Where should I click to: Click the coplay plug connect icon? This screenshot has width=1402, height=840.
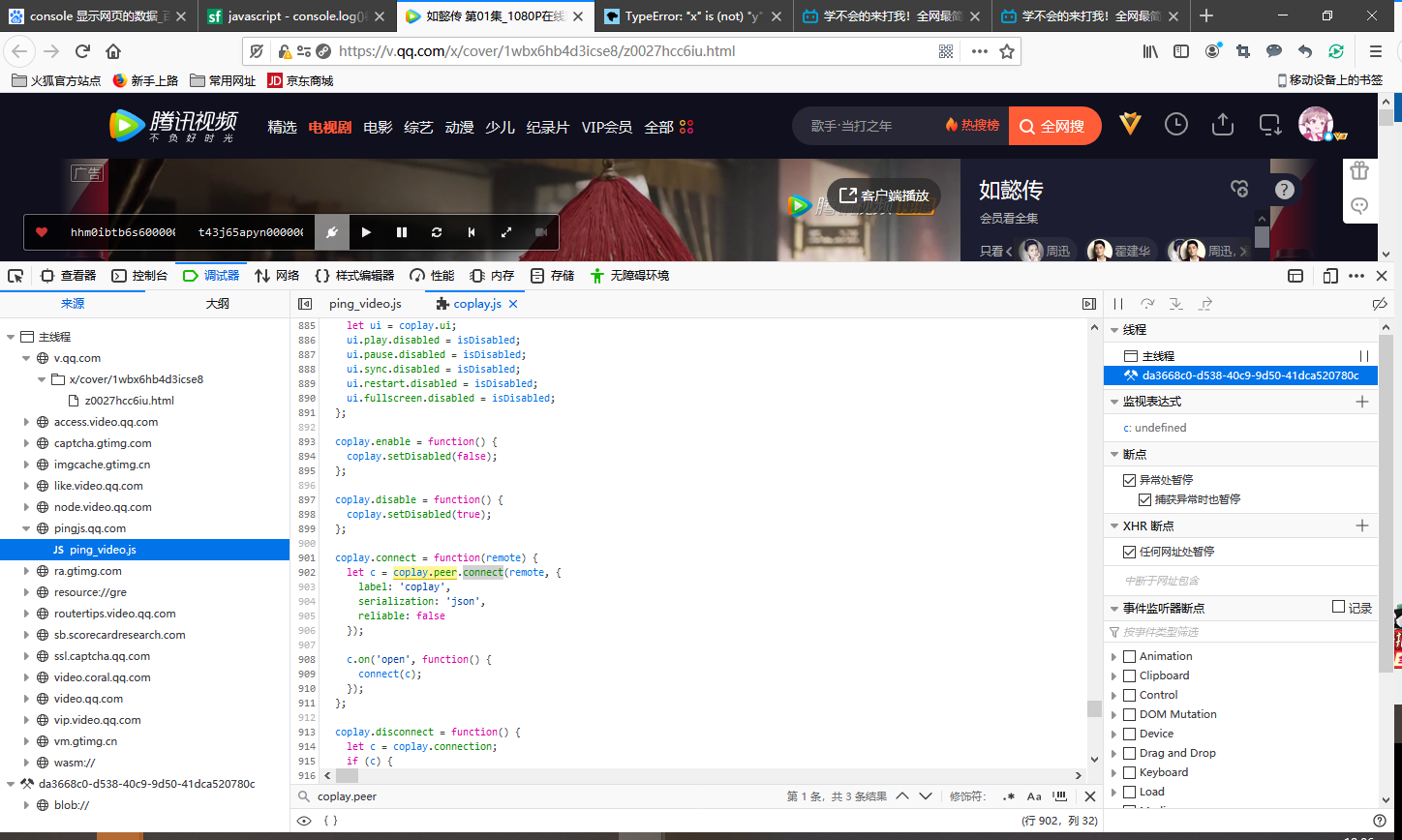(x=331, y=232)
